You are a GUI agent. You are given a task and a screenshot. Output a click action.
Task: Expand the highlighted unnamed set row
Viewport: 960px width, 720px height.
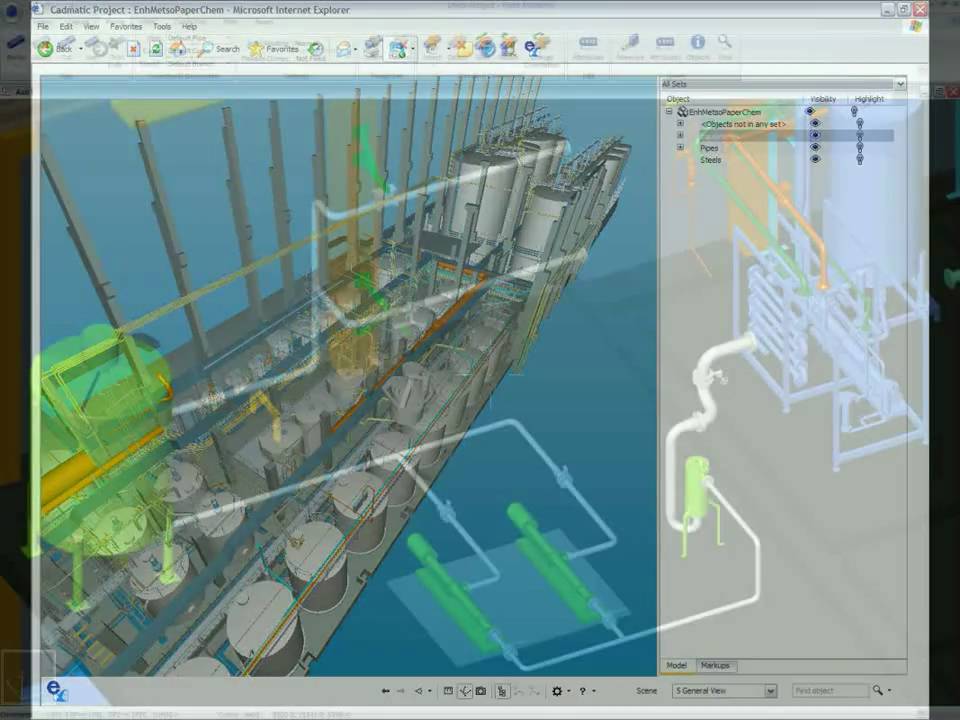point(680,135)
